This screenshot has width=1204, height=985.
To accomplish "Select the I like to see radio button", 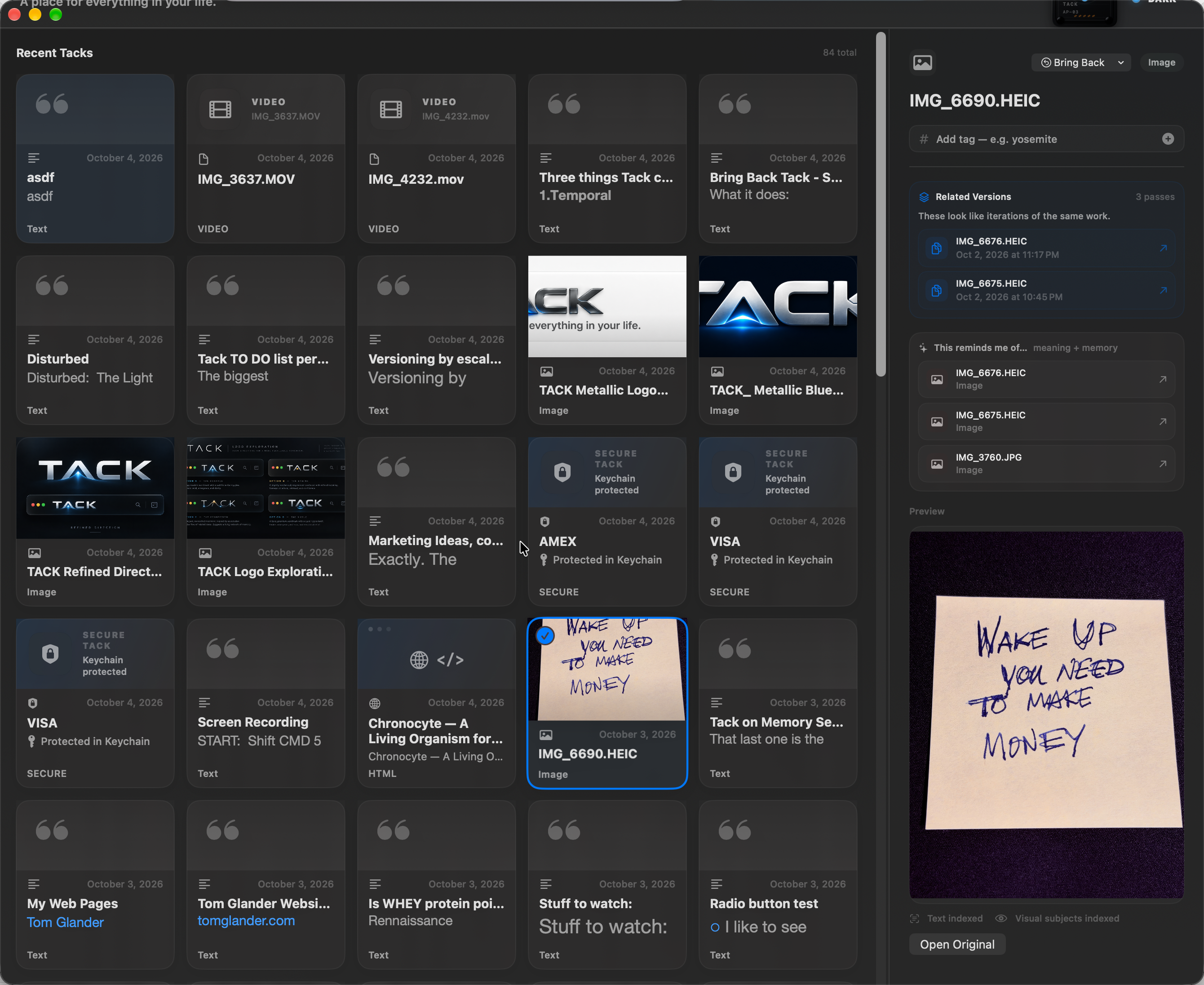I will click(715, 927).
